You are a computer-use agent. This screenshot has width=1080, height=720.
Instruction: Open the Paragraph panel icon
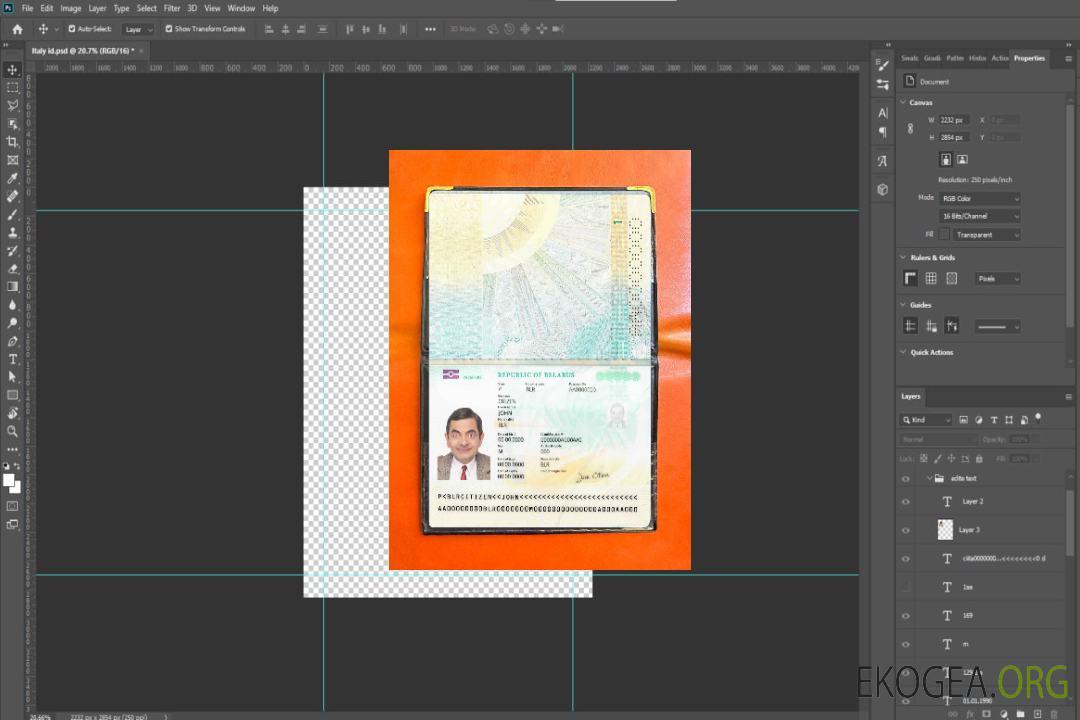tap(883, 132)
